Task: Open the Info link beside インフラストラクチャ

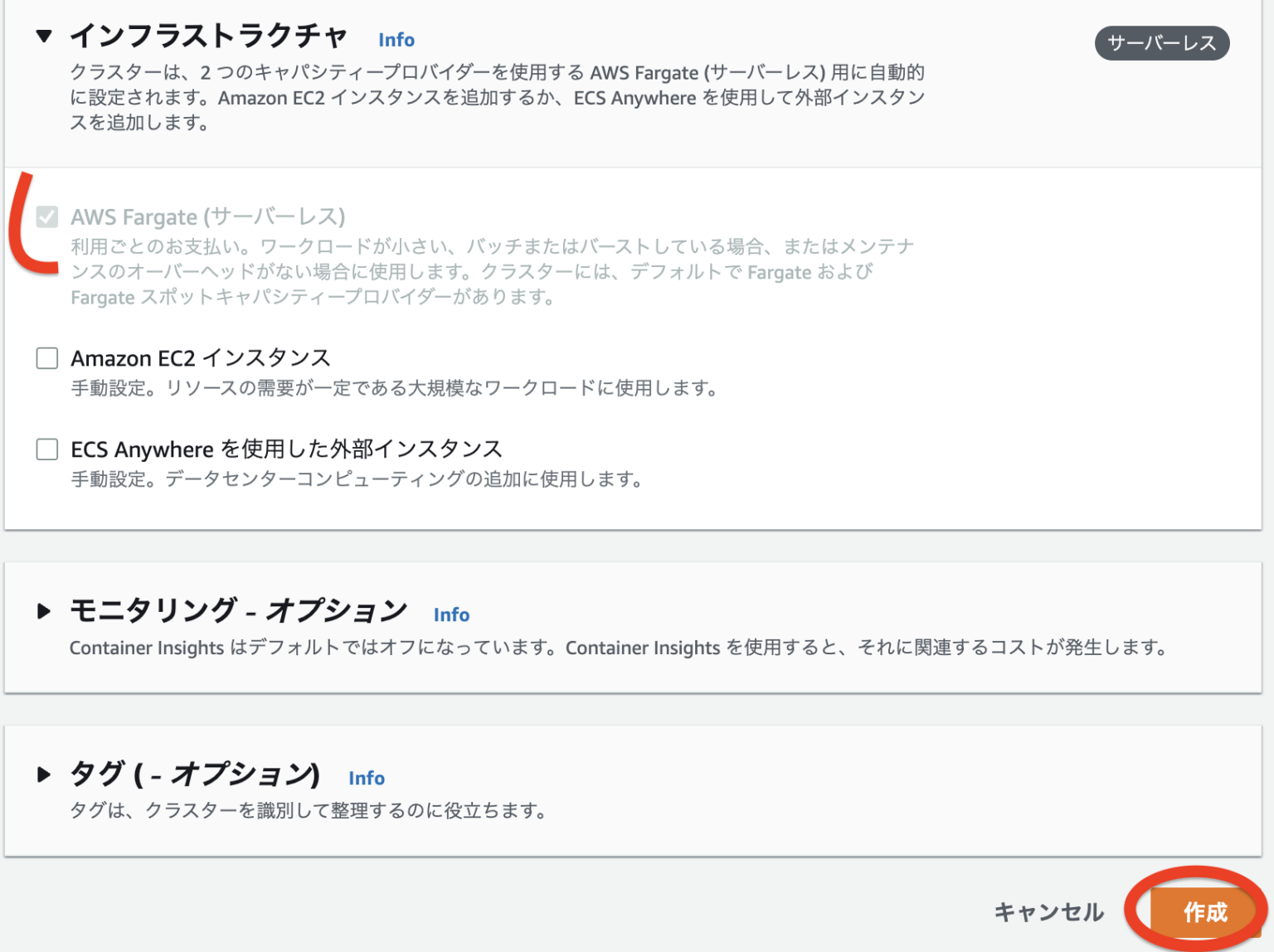Action: tap(396, 39)
